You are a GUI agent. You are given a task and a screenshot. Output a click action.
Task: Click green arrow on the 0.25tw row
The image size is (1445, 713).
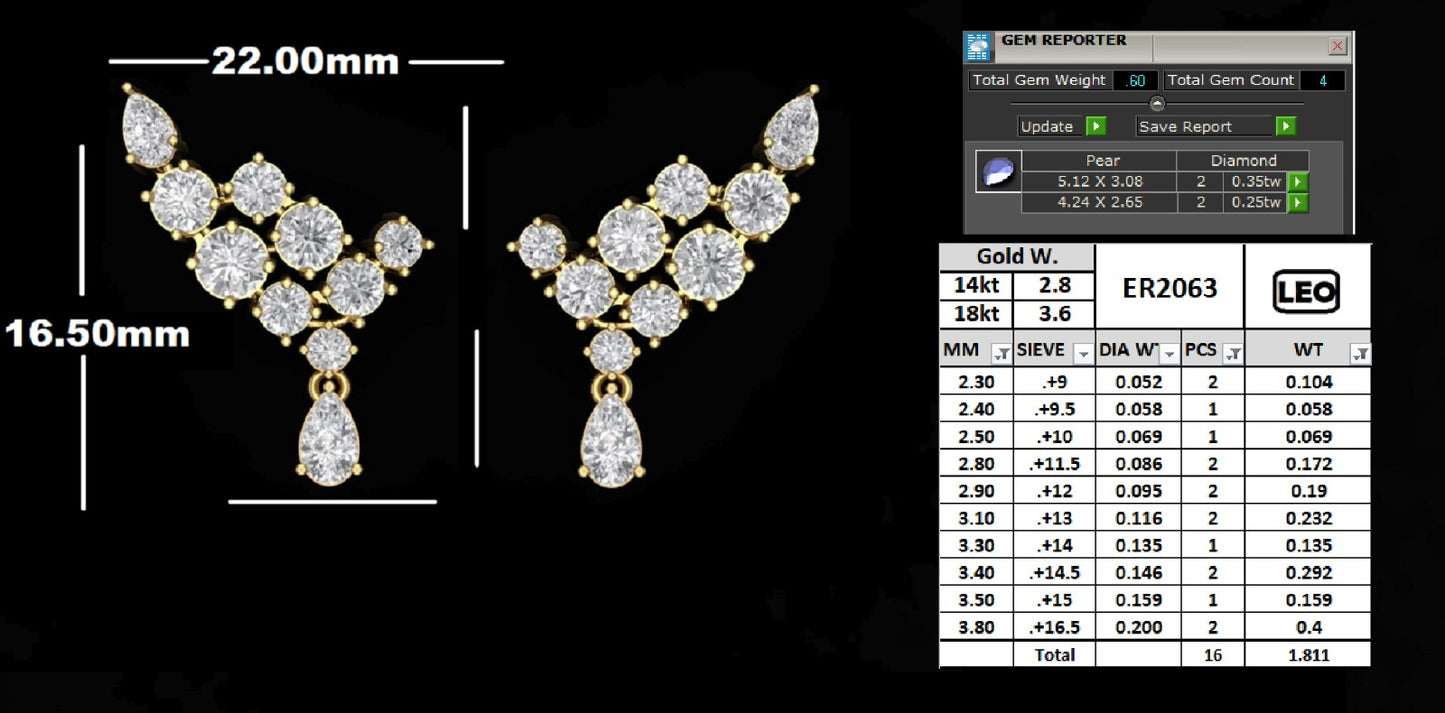click(1297, 202)
